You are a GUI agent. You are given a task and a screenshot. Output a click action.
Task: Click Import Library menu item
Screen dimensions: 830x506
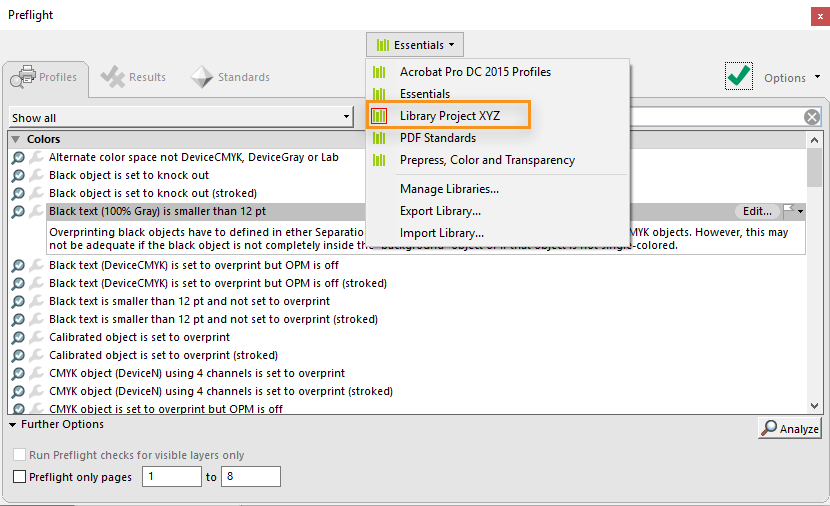pos(442,233)
